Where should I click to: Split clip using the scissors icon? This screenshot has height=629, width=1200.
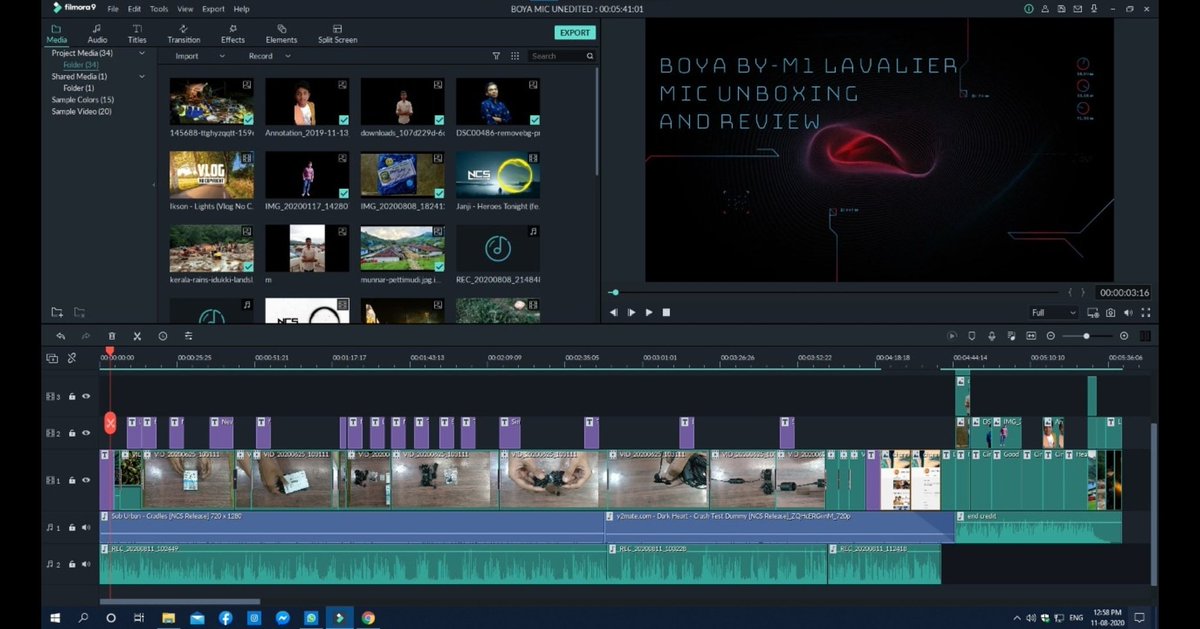(x=137, y=336)
